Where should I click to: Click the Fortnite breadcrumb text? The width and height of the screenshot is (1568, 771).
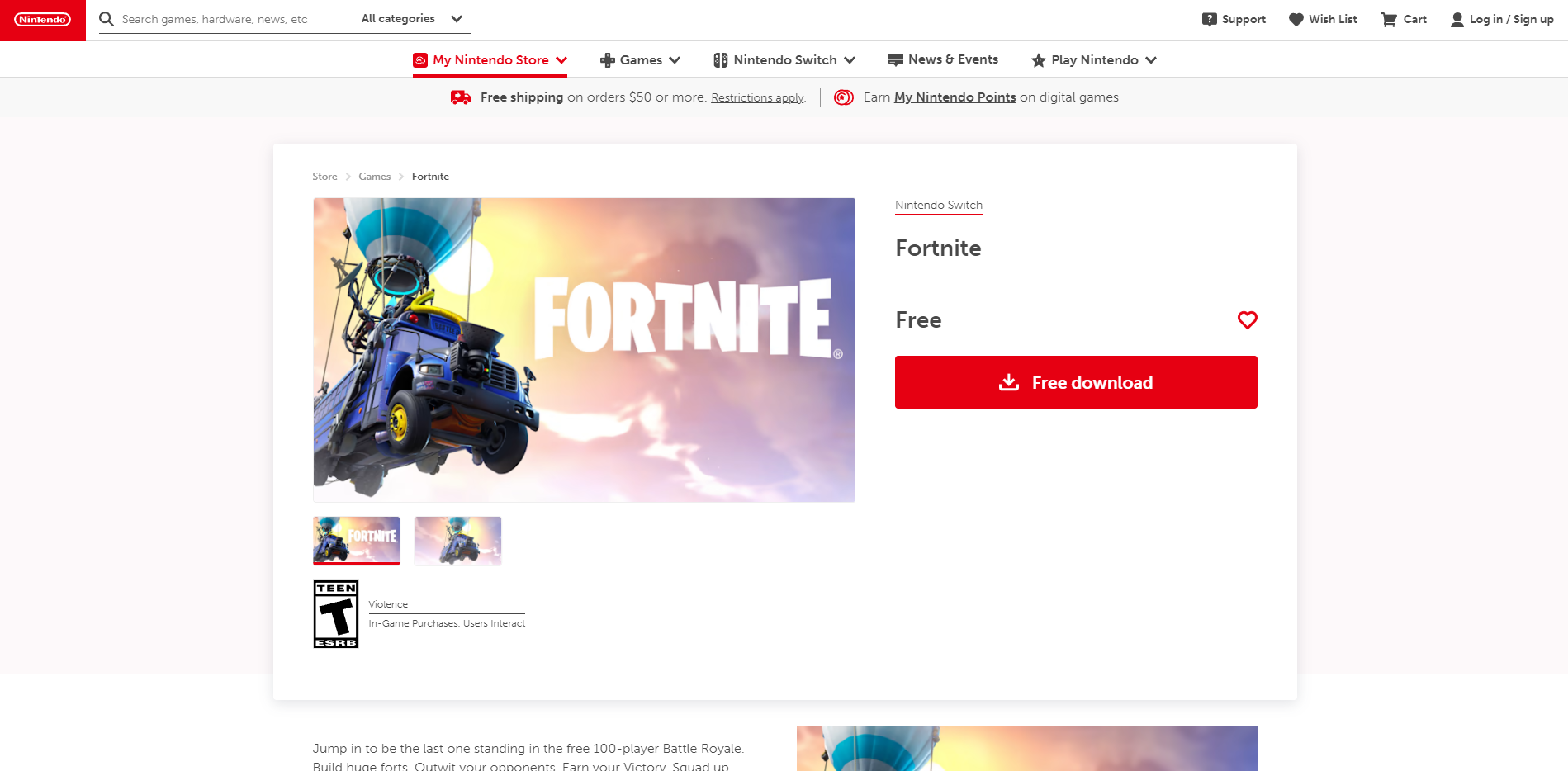(430, 177)
